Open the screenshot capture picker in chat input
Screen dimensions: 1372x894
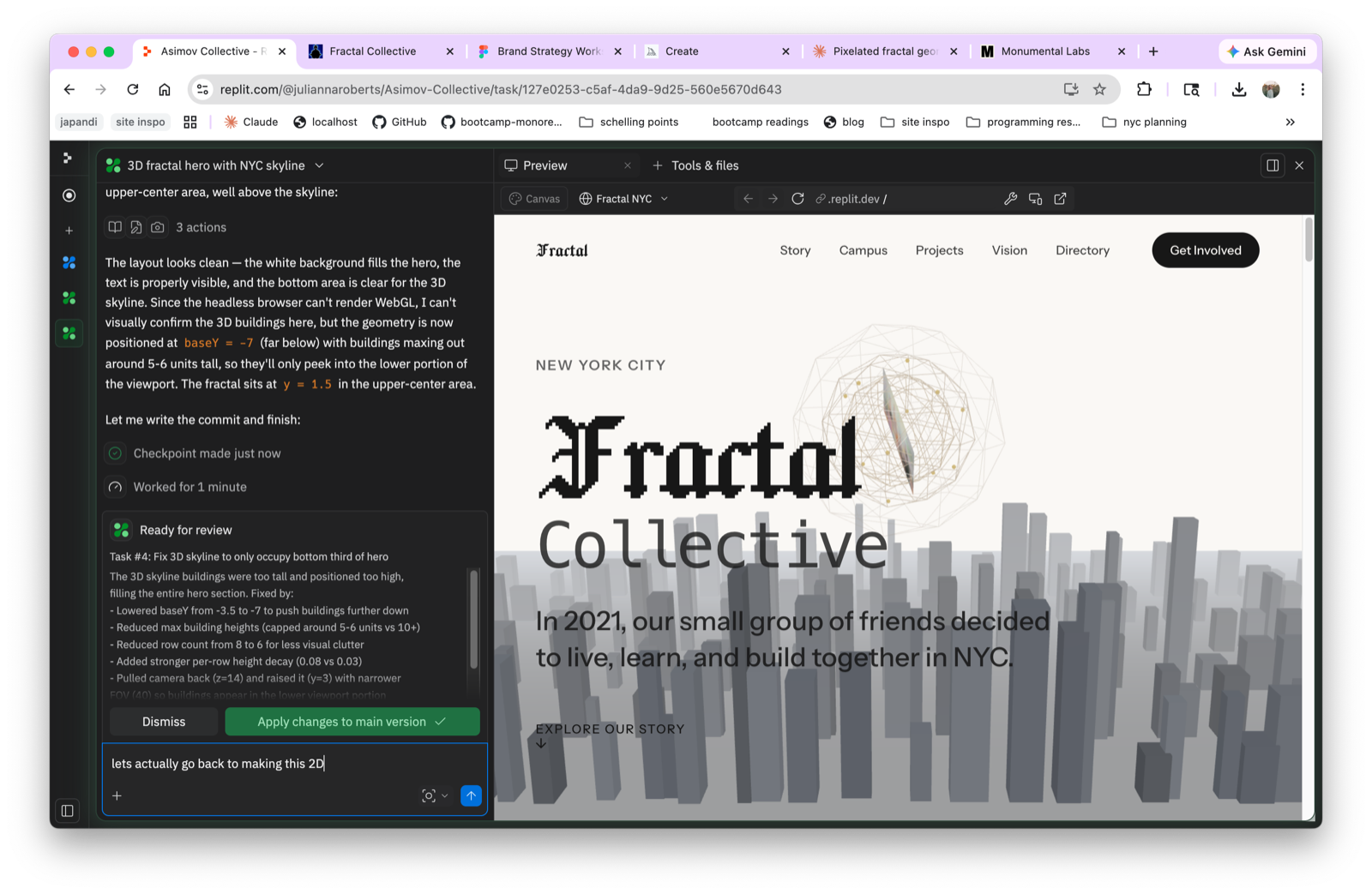(429, 795)
